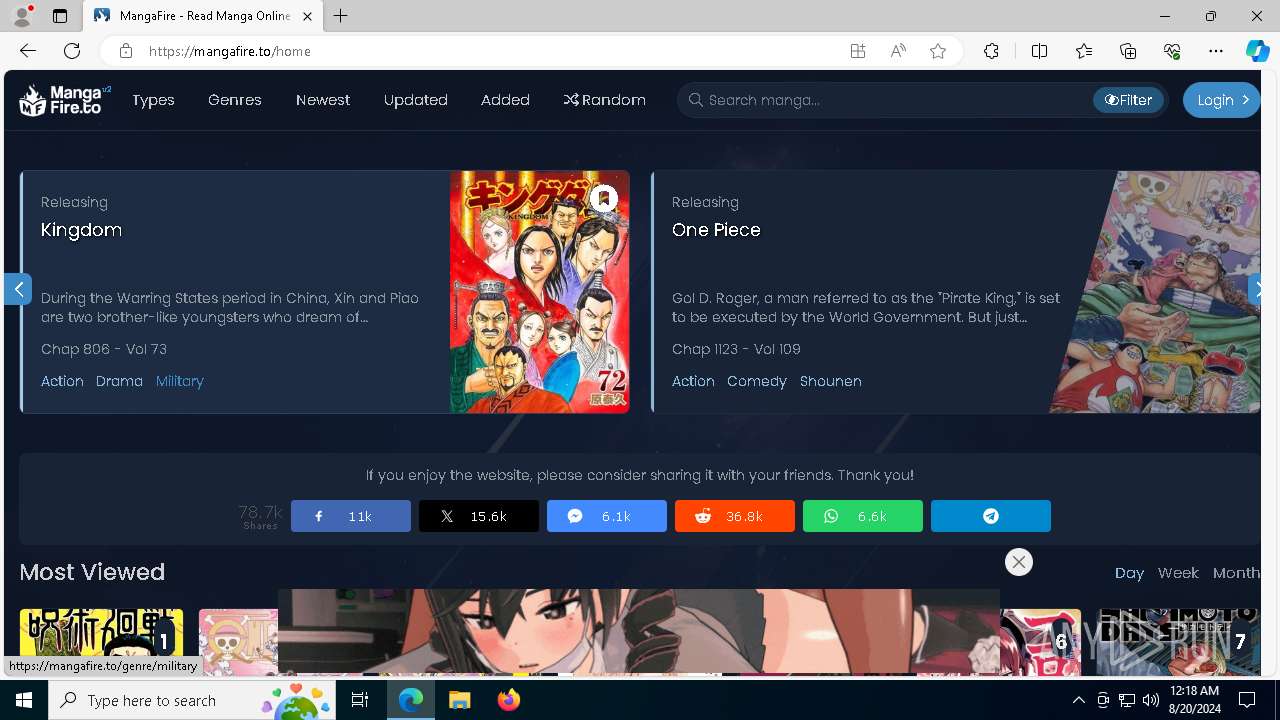Screen dimensions: 1280x720
Task: Open the taskbar volume control
Action: pos(1150,700)
